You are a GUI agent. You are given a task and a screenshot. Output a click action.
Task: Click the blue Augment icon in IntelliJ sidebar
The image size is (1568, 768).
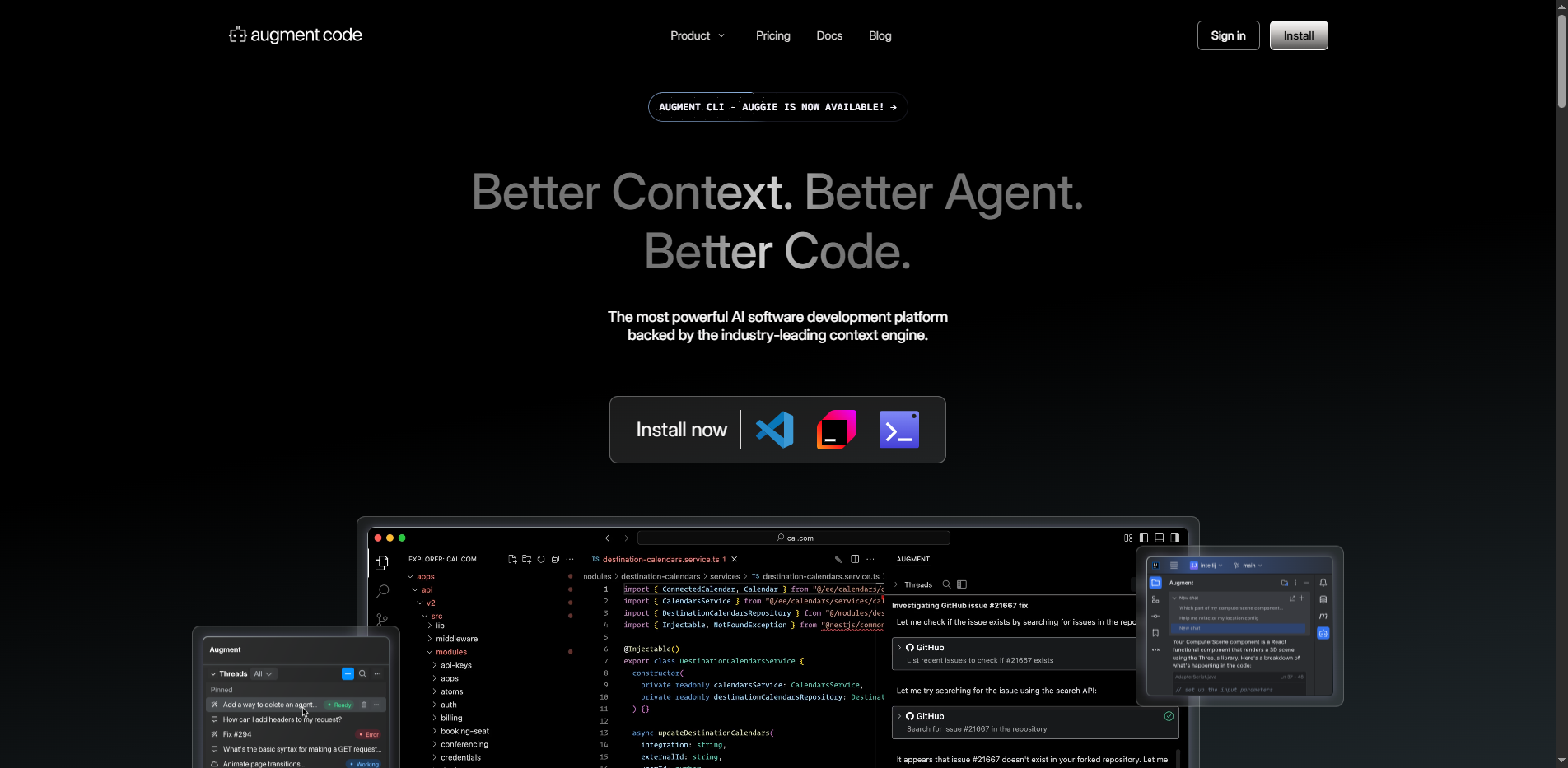pyautogui.click(x=1323, y=633)
